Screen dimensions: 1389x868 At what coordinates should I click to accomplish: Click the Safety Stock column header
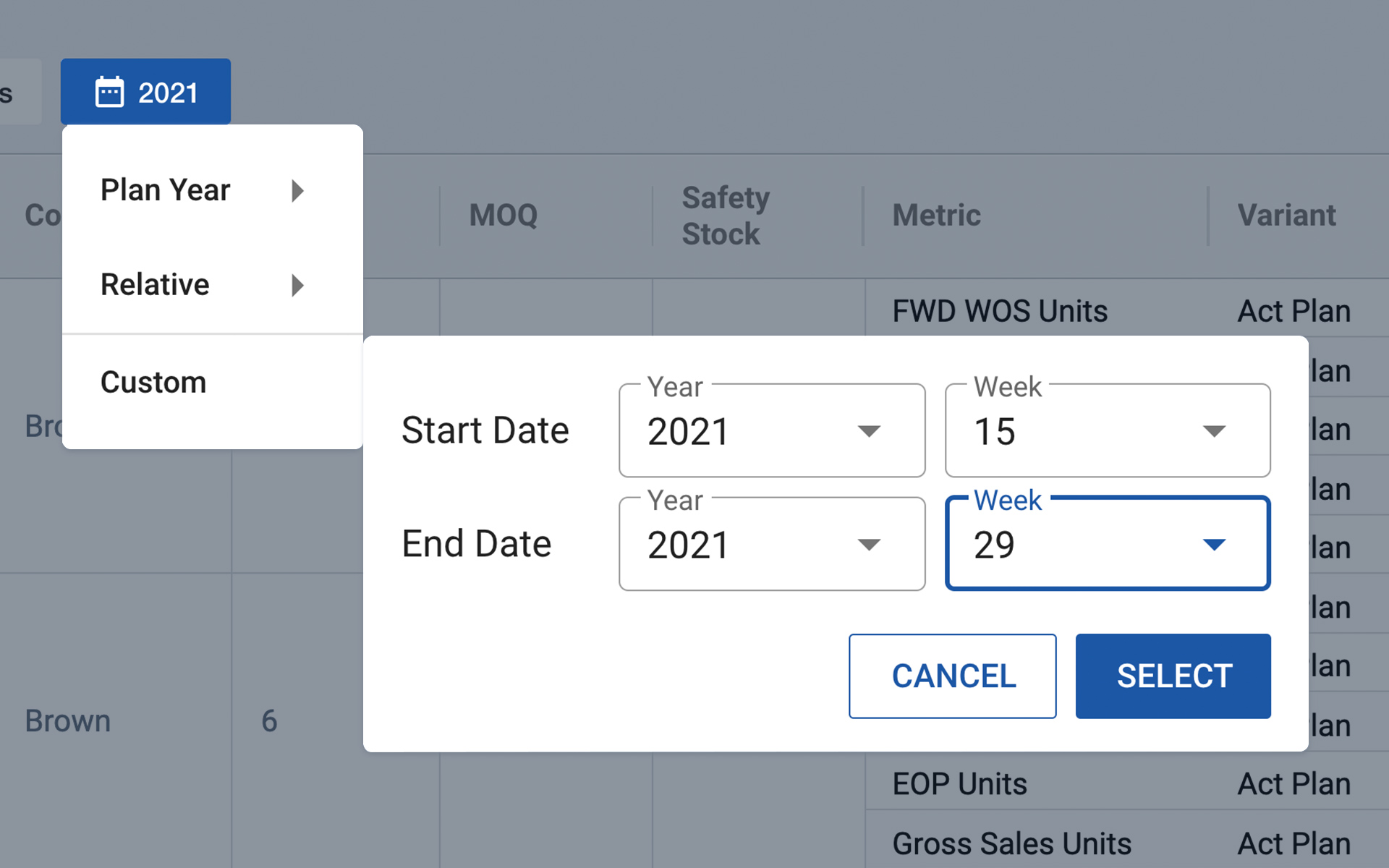point(726,216)
